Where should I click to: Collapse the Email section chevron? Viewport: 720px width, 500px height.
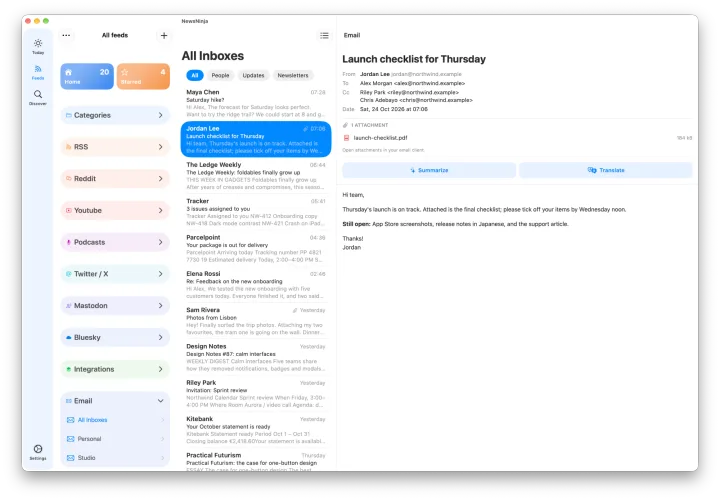pyautogui.click(x=160, y=401)
